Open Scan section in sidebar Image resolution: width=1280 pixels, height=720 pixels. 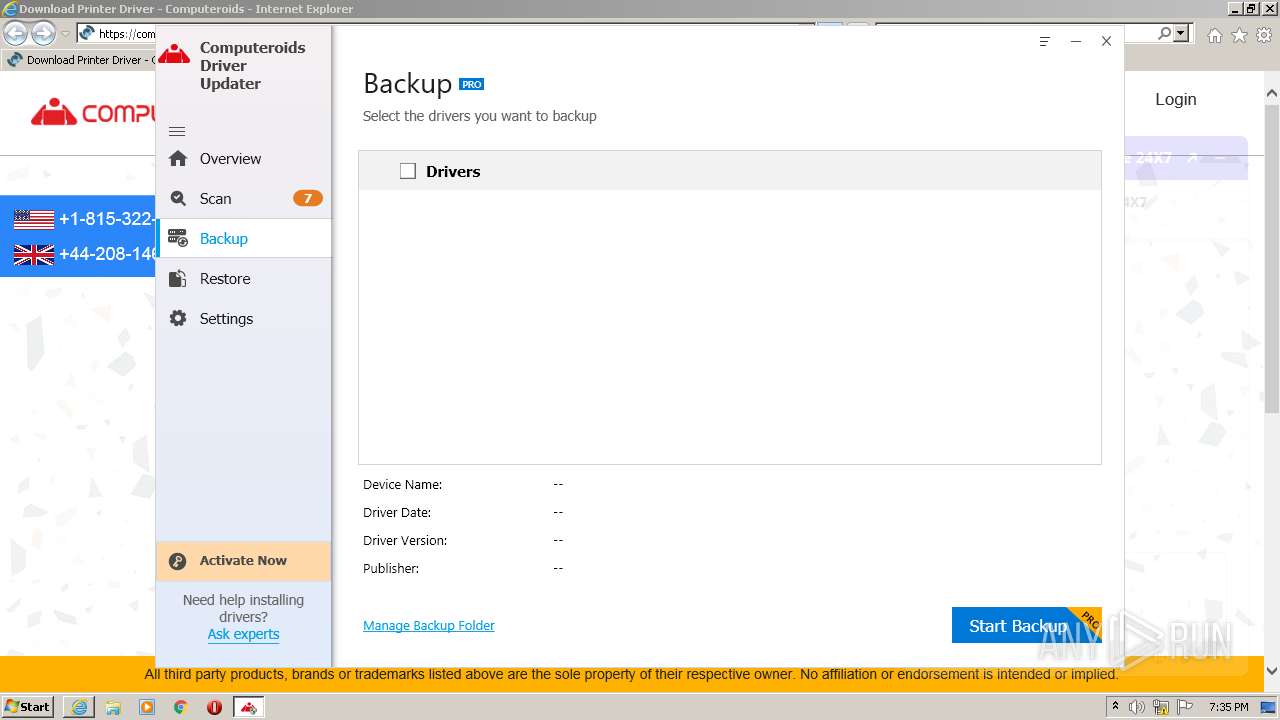click(x=243, y=198)
